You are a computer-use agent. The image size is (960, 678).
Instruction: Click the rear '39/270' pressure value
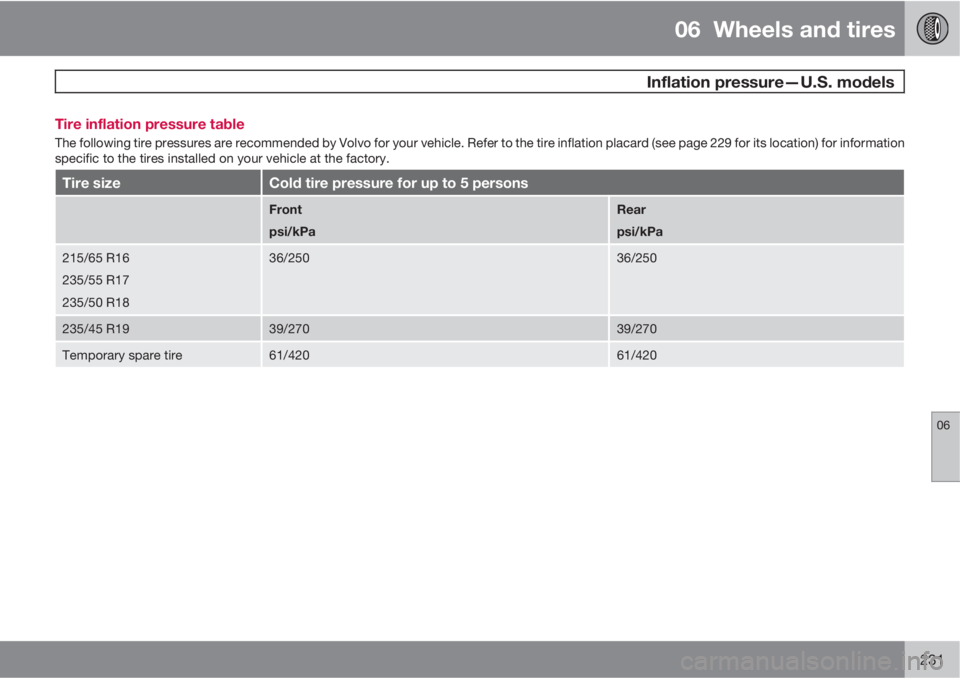[x=637, y=329]
